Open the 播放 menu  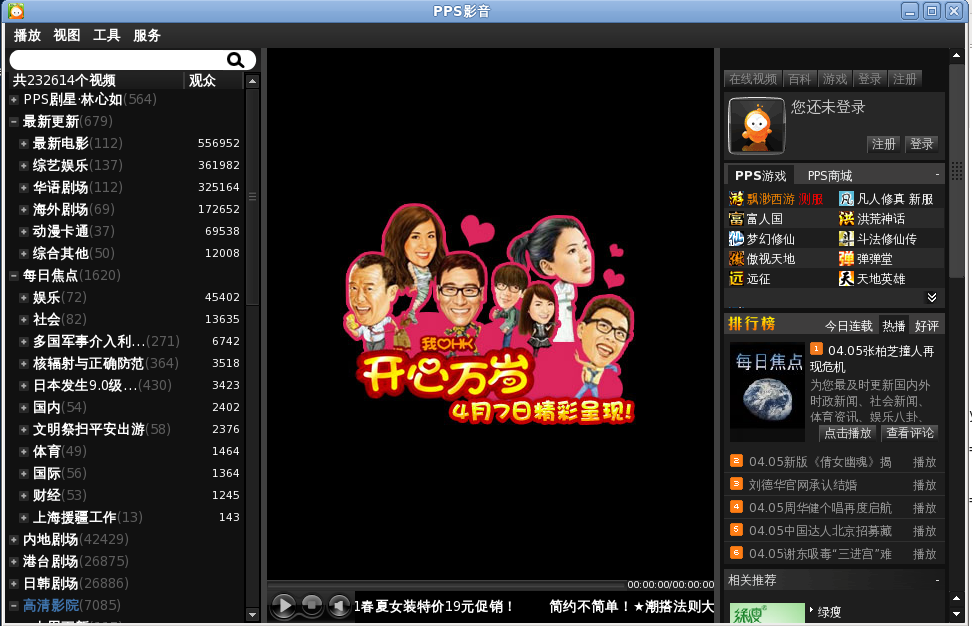pyautogui.click(x=27, y=35)
